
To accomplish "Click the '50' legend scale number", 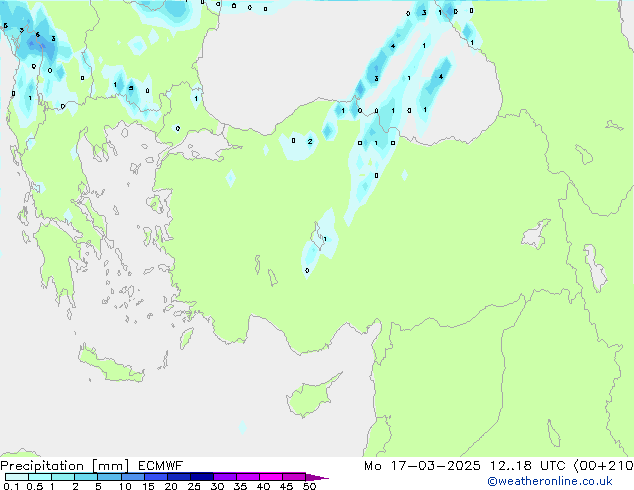I will point(309,486).
